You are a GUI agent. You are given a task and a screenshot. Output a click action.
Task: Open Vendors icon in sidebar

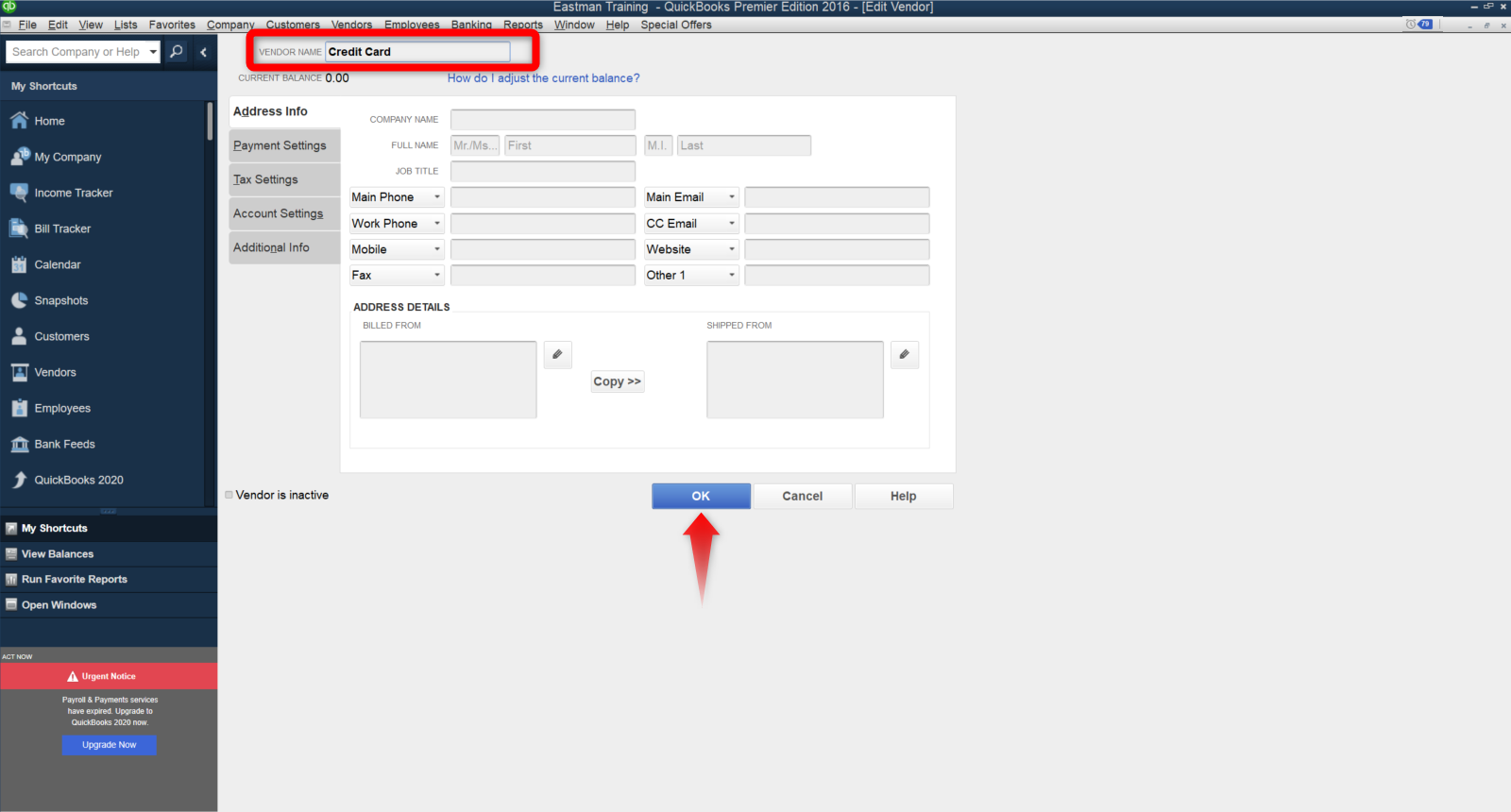coord(19,372)
